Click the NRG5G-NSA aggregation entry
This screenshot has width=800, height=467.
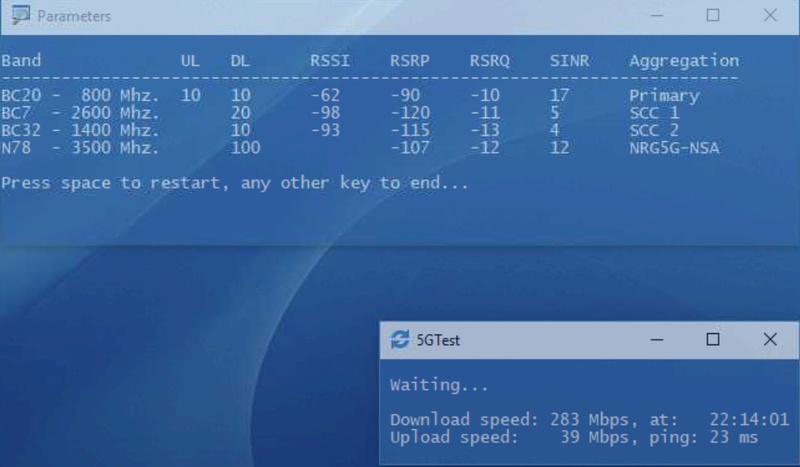(x=674, y=148)
